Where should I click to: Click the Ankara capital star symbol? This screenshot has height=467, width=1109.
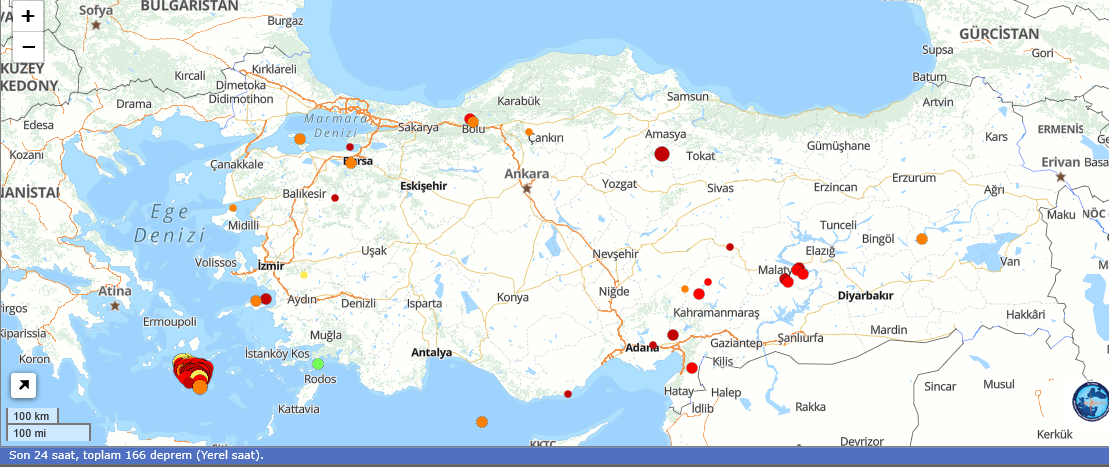click(526, 188)
